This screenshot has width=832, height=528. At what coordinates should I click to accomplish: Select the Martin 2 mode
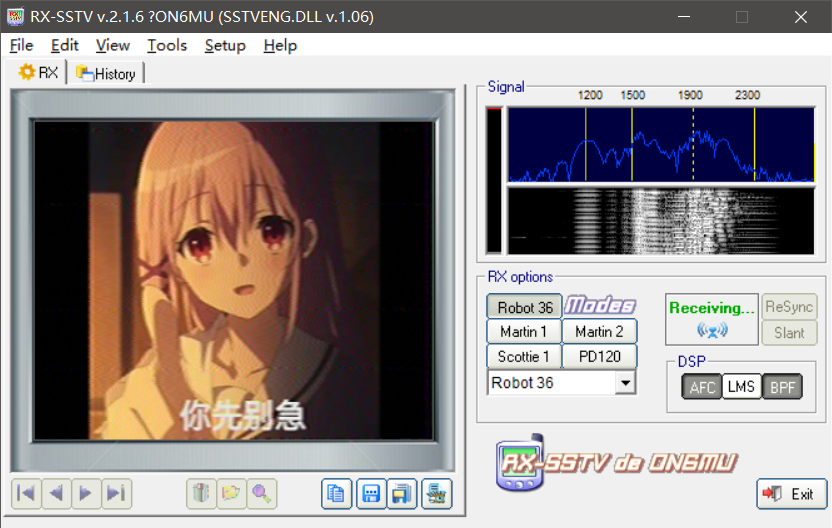[x=599, y=332]
